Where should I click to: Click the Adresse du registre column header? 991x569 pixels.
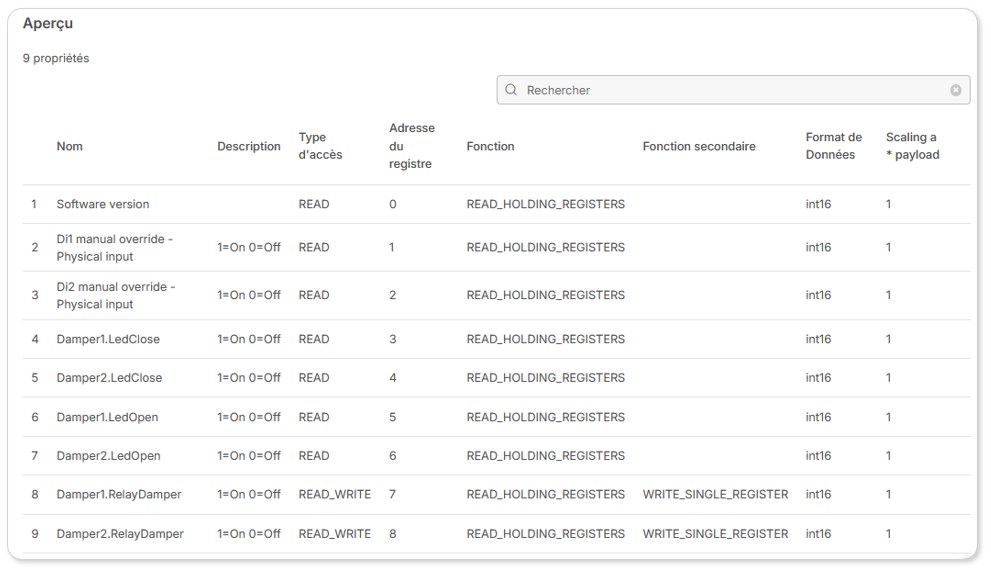[x=412, y=146]
